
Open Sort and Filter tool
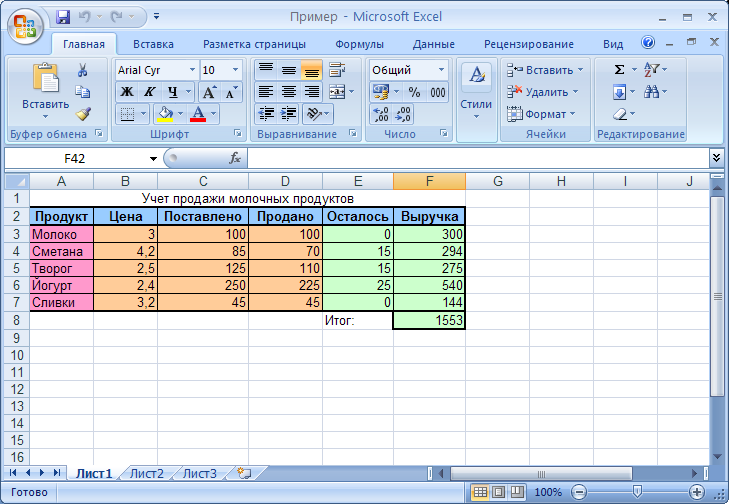coord(652,70)
